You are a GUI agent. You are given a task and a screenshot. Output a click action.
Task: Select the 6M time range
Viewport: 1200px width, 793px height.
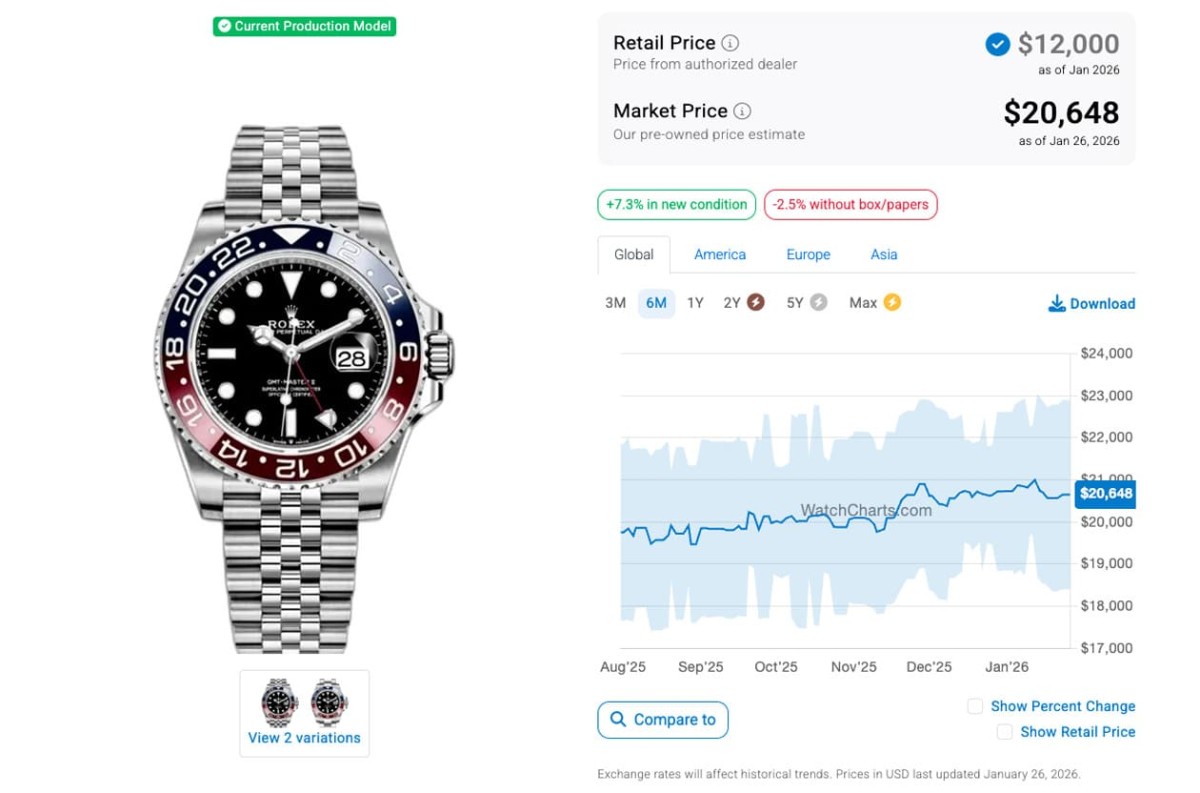(656, 303)
